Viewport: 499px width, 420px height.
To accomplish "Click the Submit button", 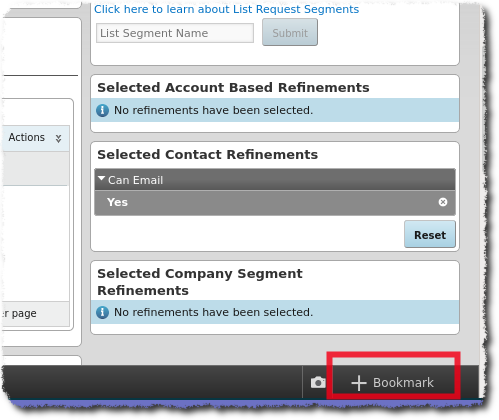I will tap(290, 32).
